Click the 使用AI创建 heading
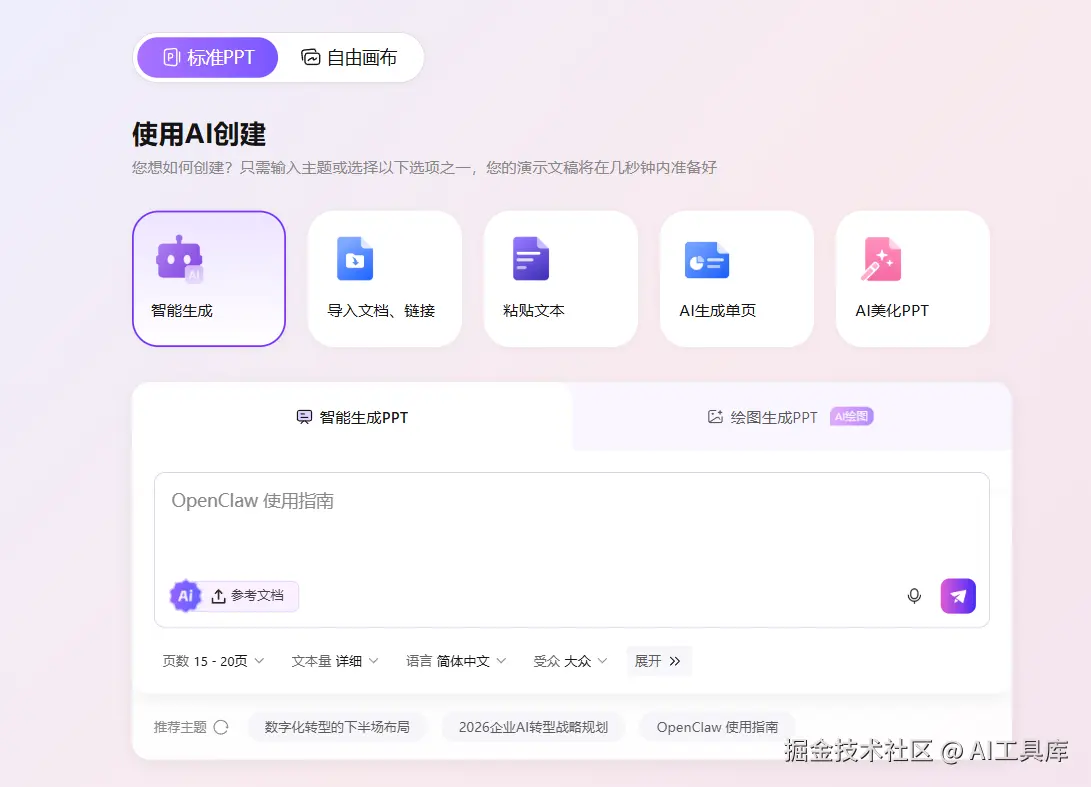This screenshot has width=1091, height=787. point(199,134)
